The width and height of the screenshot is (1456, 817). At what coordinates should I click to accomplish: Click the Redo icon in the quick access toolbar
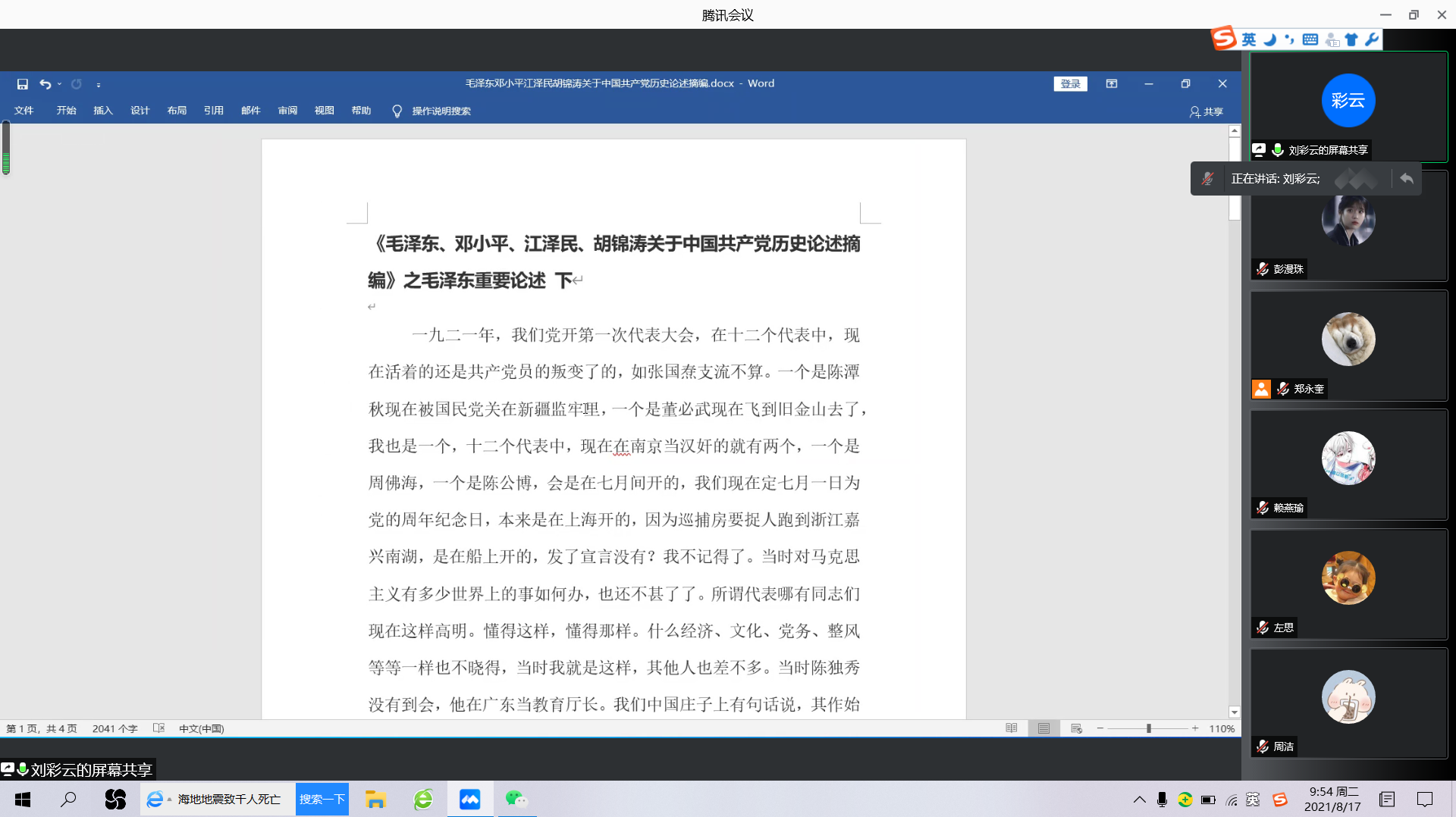click(77, 84)
